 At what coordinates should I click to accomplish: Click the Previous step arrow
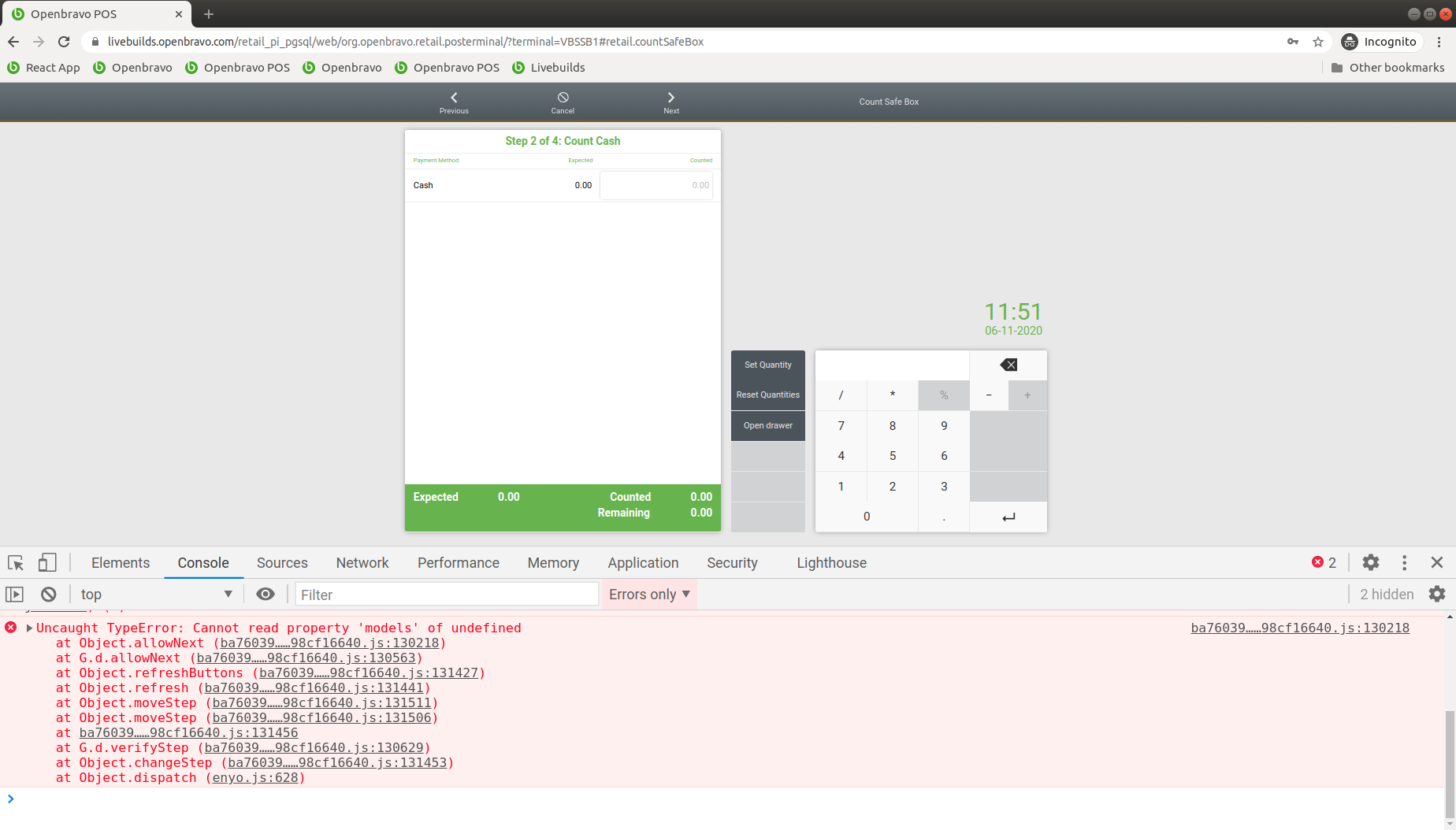[454, 102]
